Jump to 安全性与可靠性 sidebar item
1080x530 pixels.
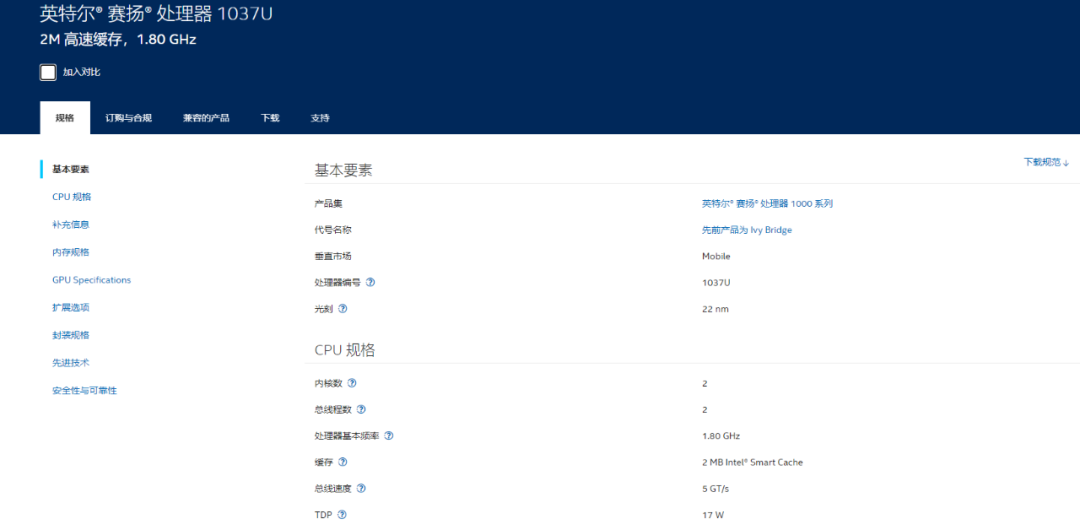[x=84, y=390]
